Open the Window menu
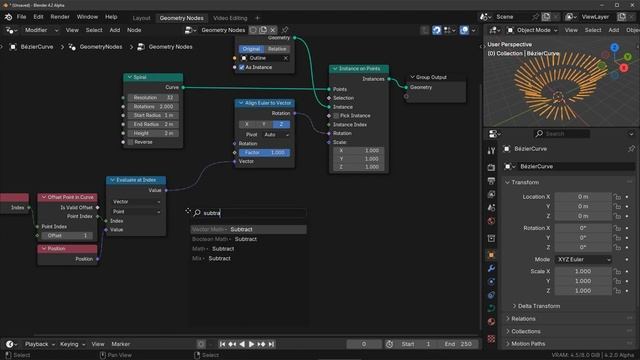This screenshot has width=640, height=360. coord(87,17)
